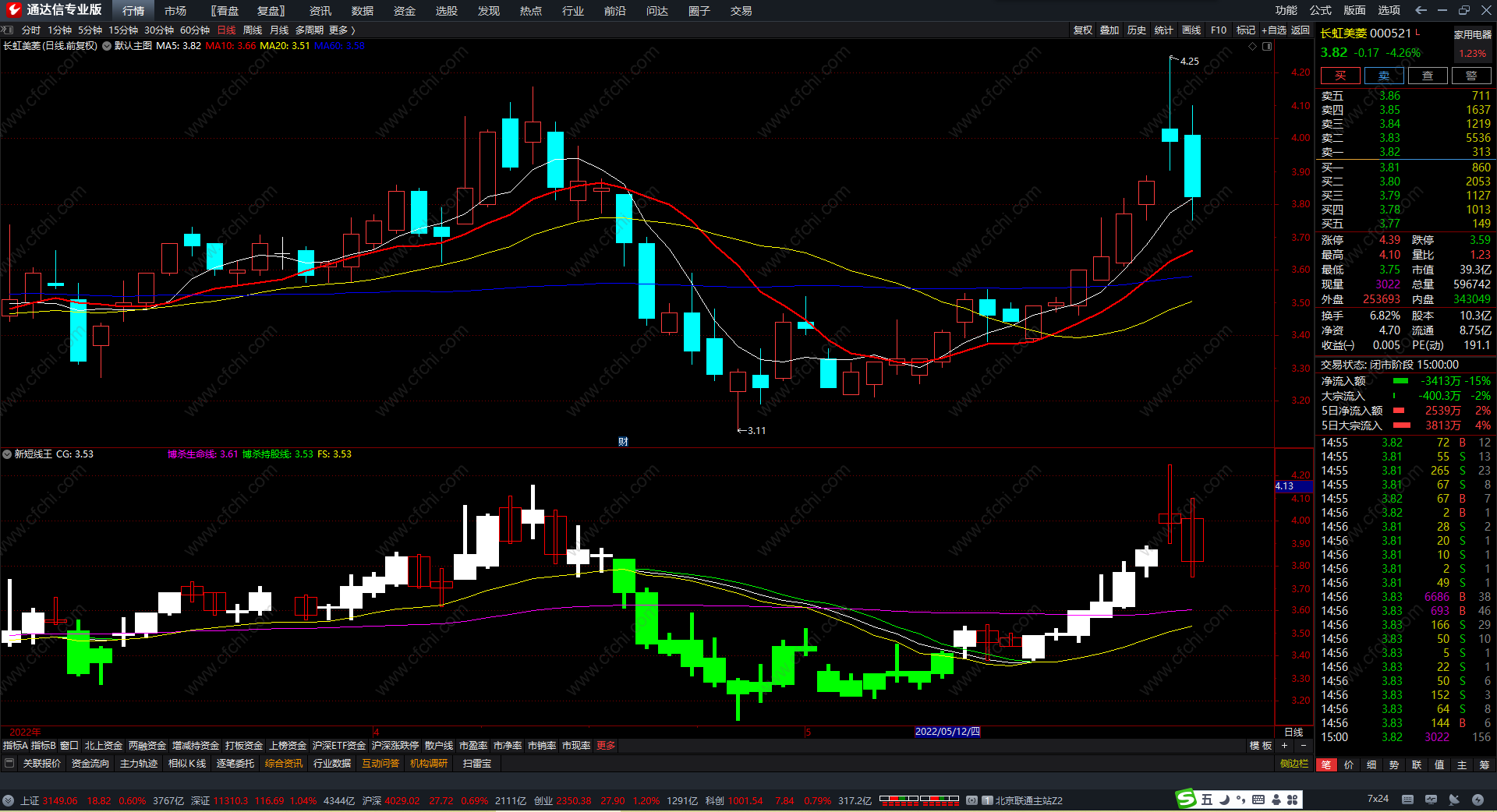Click the back arrow in title bar
This screenshot has height=812, width=1497.
pos(1421,10)
